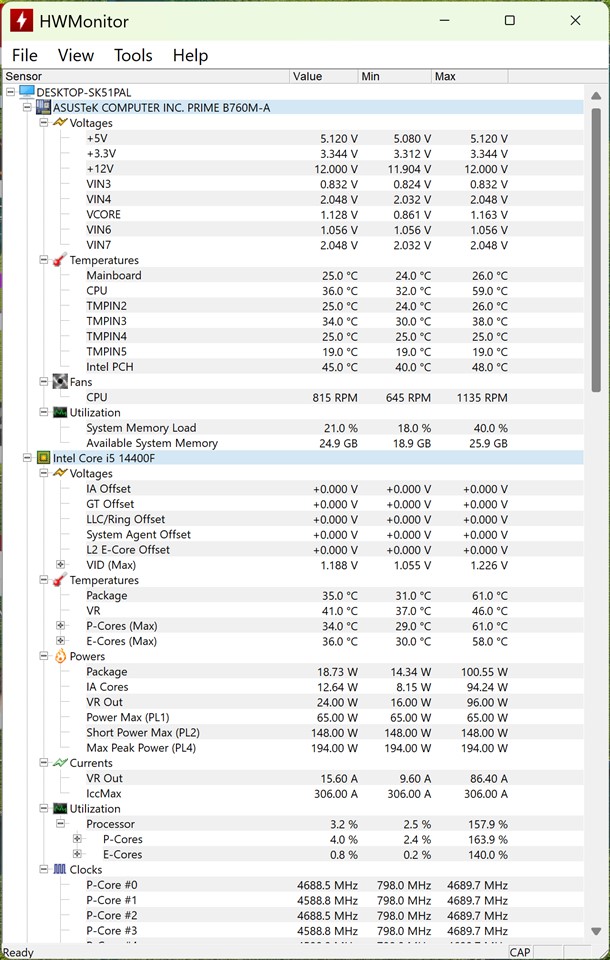
Task: Click the Clocks waveform icon
Action: [60, 870]
